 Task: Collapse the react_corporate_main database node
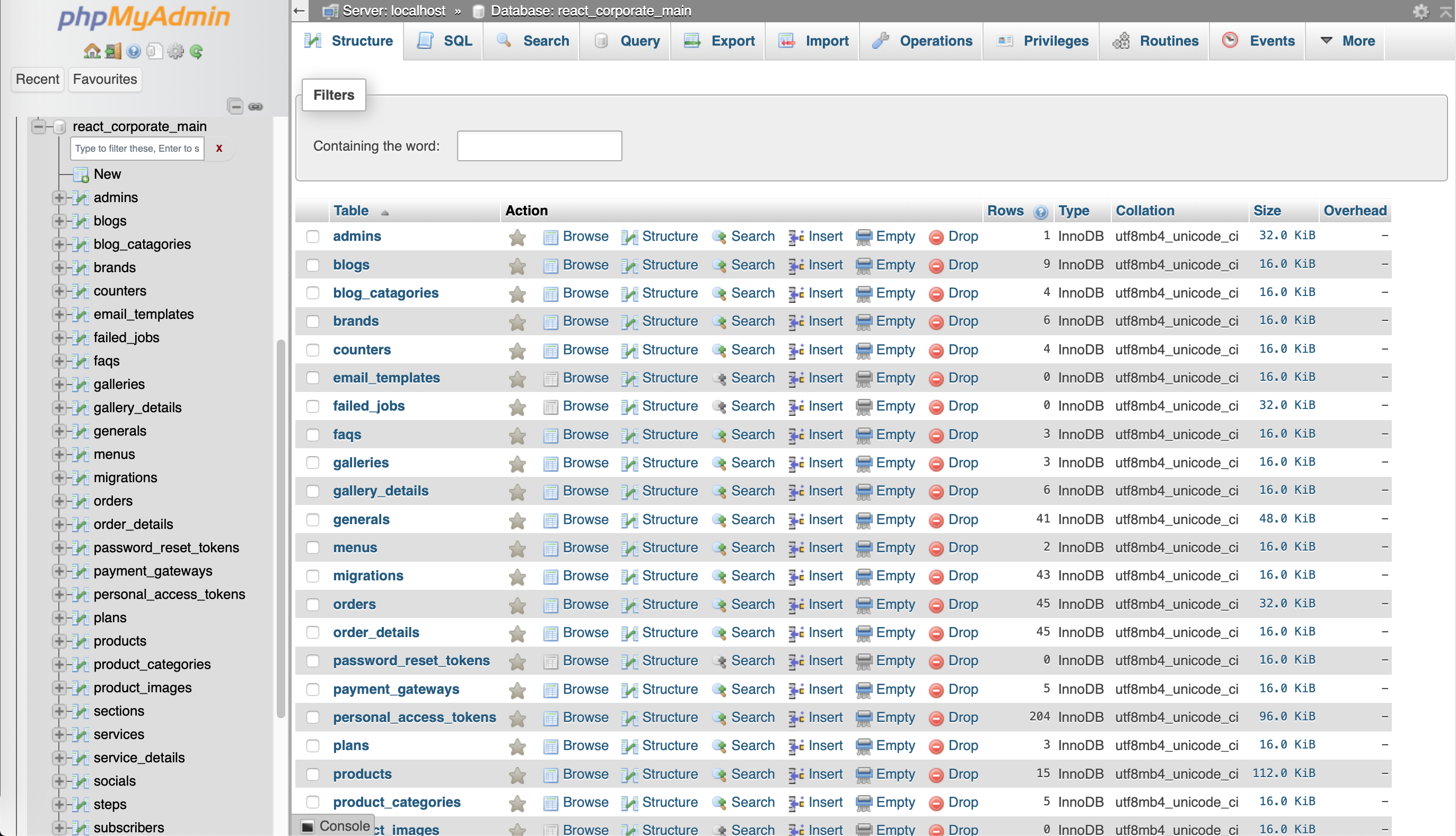(x=39, y=126)
